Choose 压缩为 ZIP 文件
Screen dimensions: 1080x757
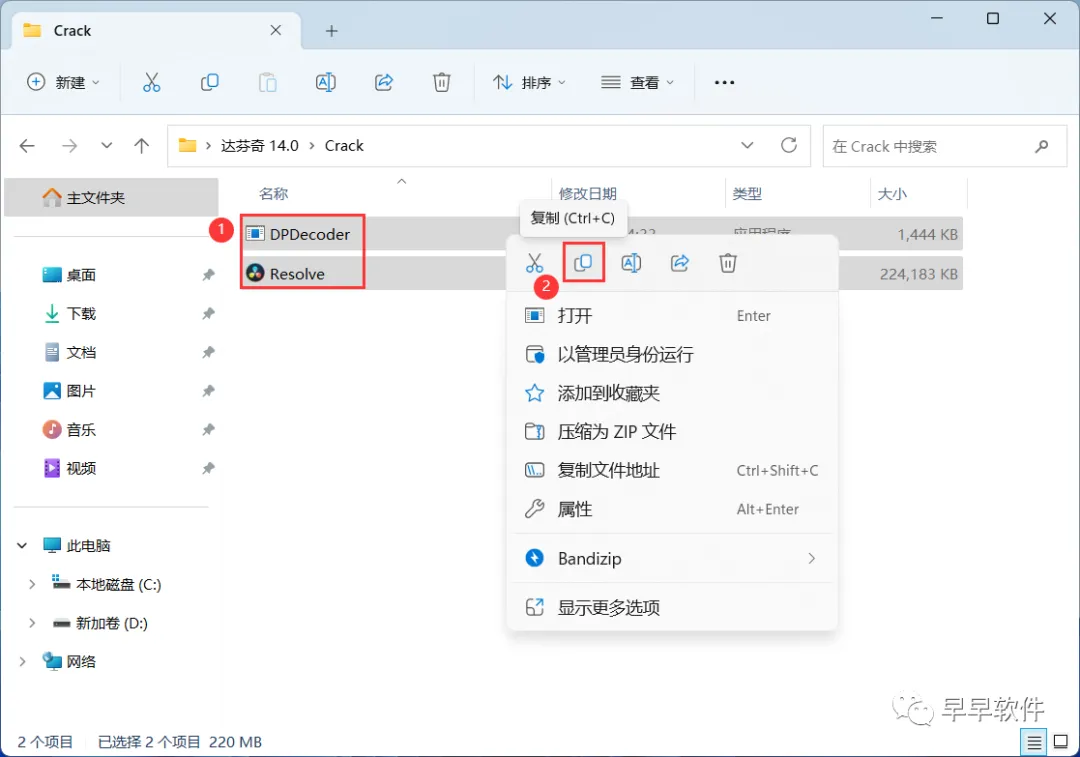pyautogui.click(x=672, y=431)
